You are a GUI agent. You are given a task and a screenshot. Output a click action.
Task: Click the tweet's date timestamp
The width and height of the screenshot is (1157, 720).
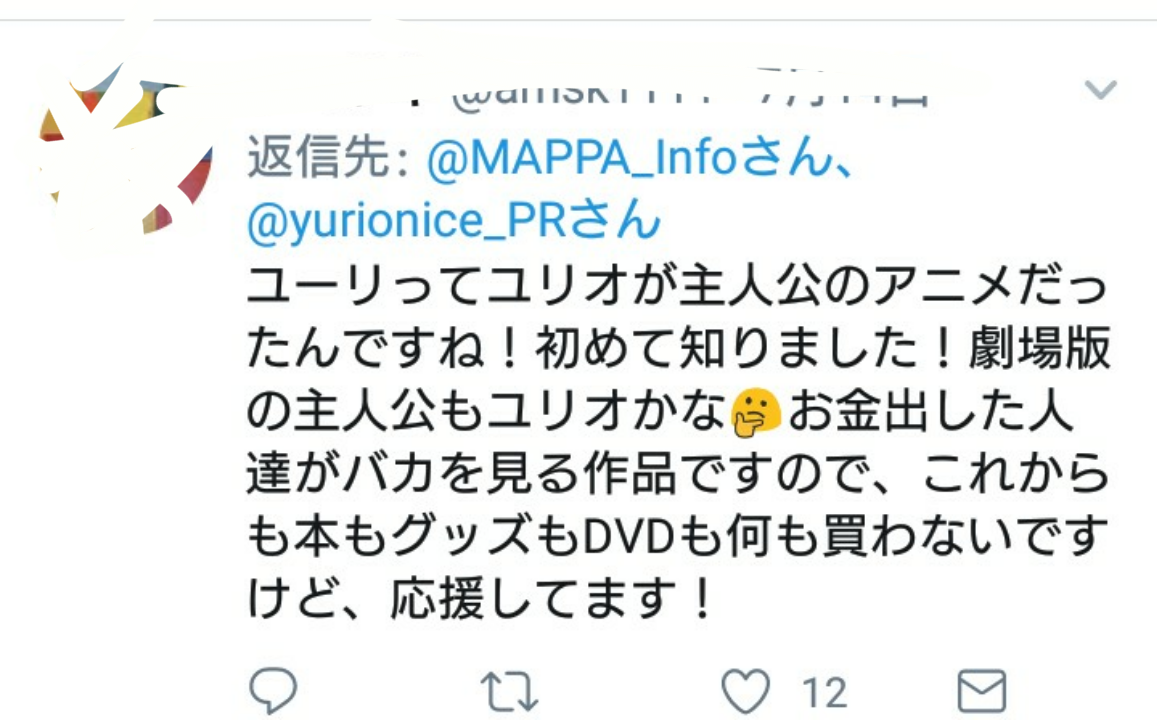pos(843,92)
